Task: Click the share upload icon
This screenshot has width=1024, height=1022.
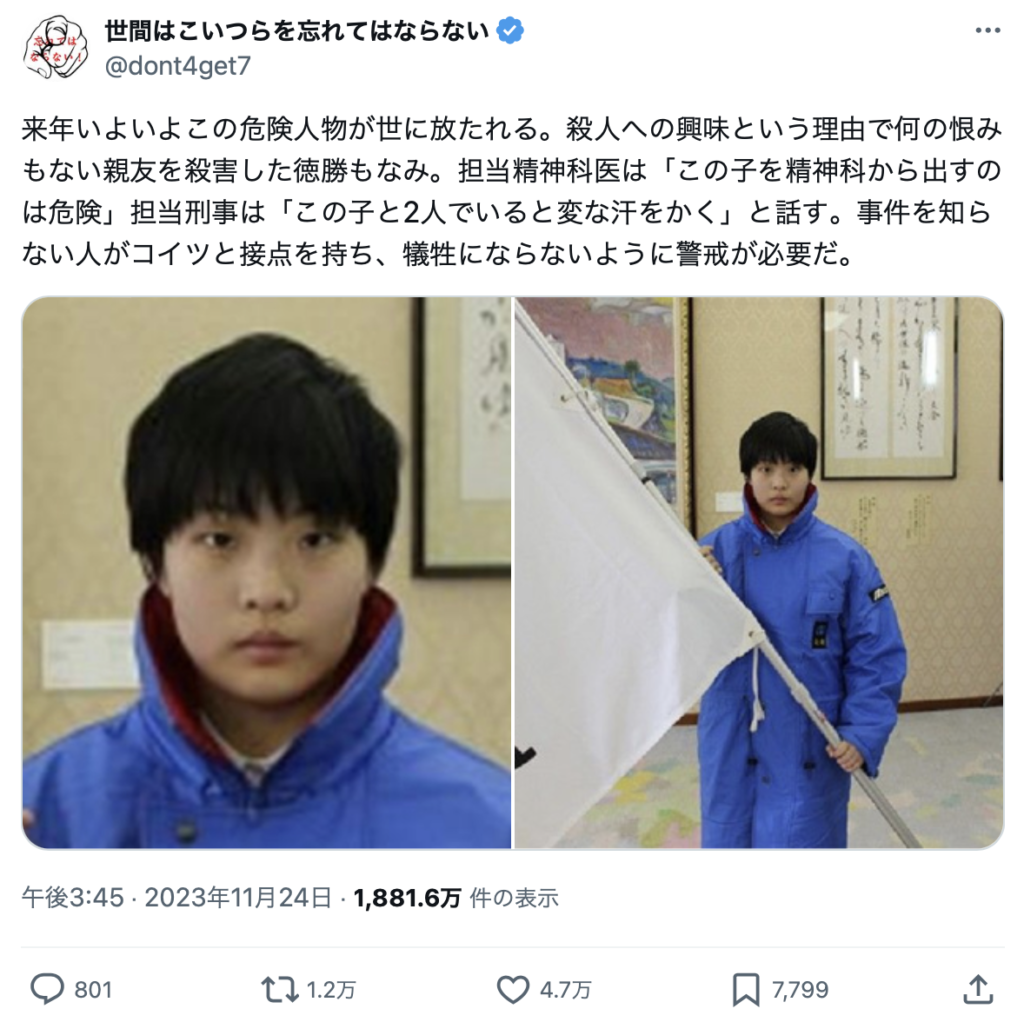Action: click(x=978, y=989)
